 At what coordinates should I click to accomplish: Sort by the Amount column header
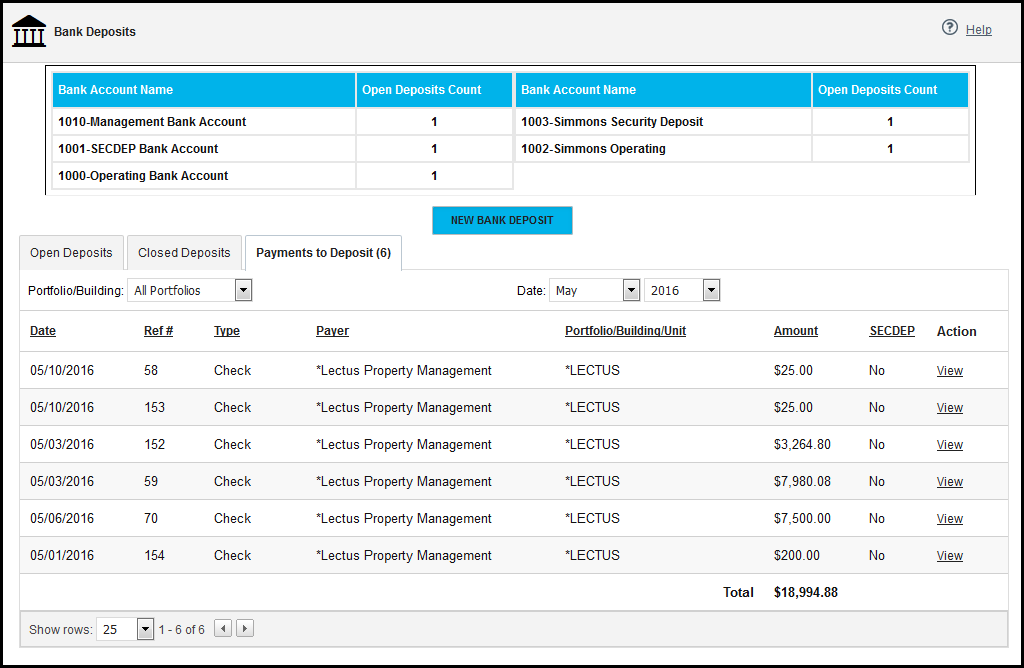point(795,331)
